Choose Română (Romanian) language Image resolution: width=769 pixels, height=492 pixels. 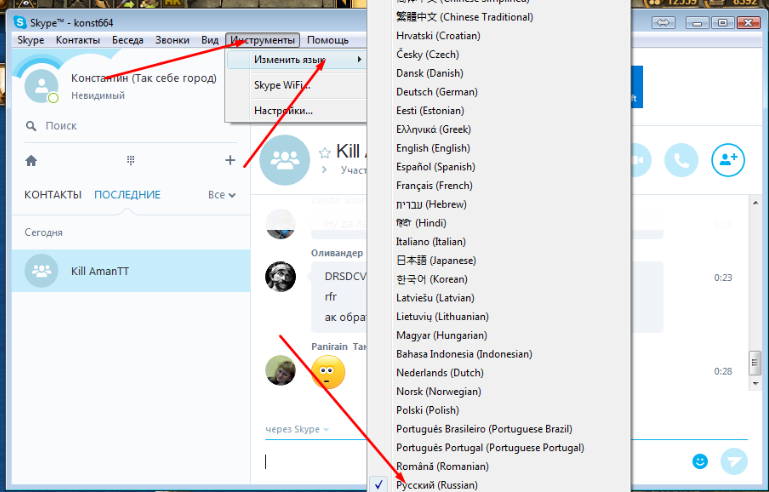tap(442, 466)
